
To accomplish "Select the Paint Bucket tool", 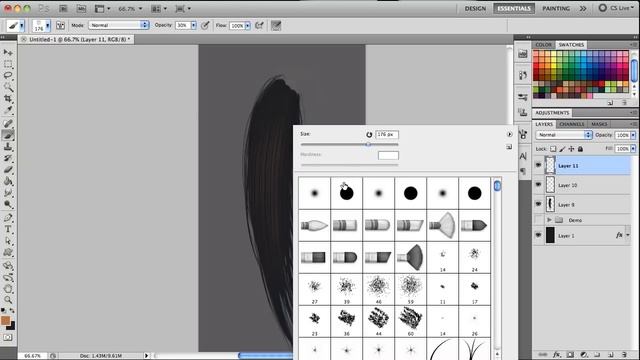I will [x=8, y=181].
